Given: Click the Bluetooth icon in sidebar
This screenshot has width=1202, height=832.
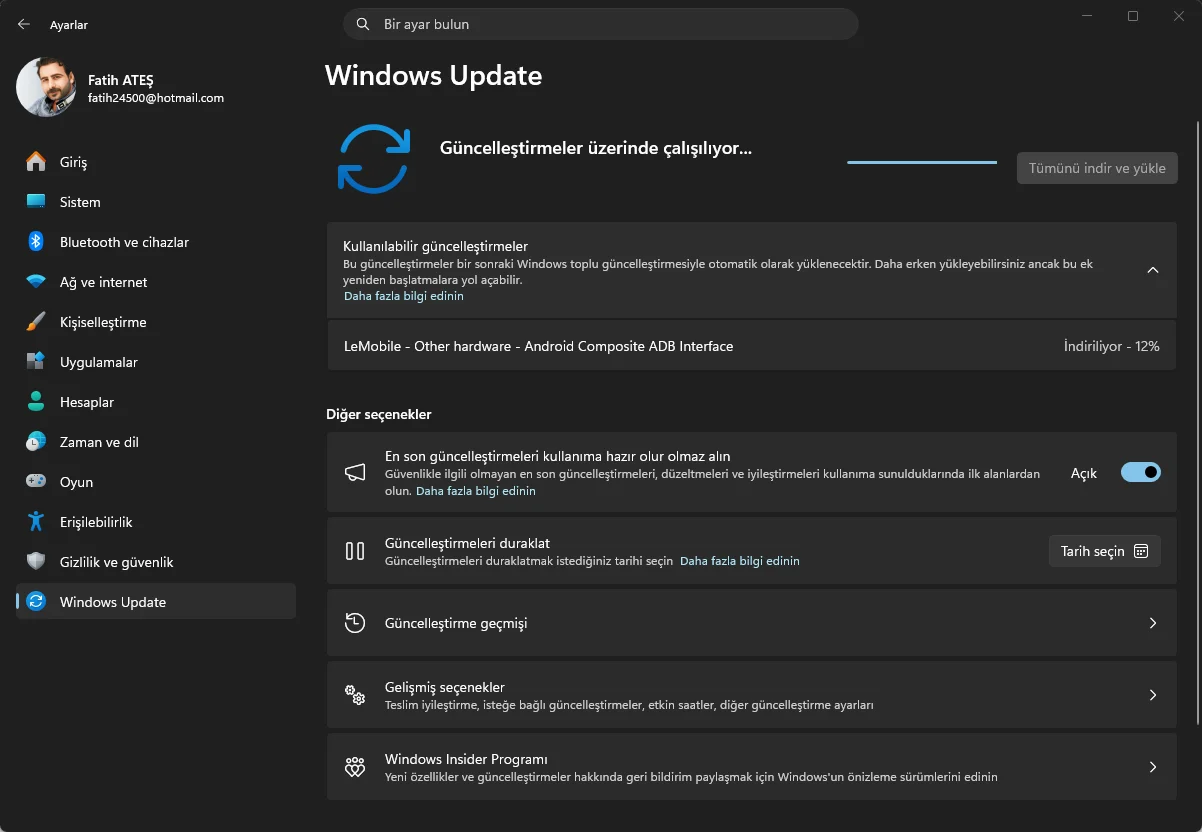Looking at the screenshot, I should coord(36,242).
